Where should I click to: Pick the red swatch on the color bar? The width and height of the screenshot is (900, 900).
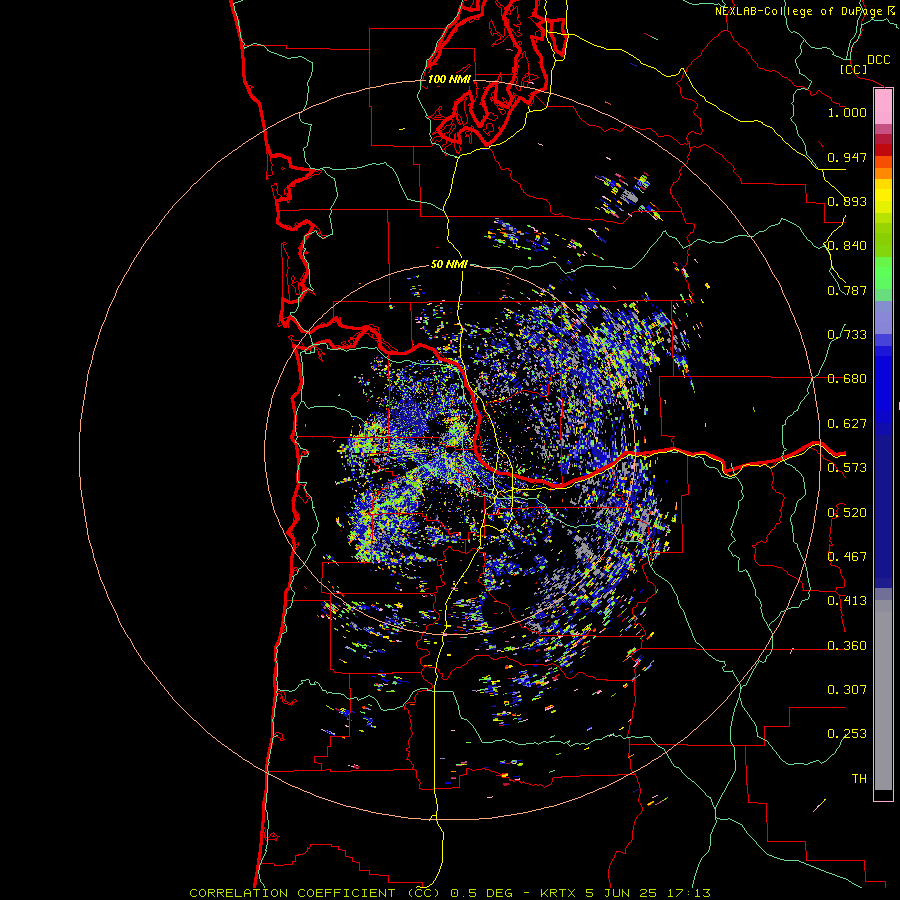click(x=883, y=150)
